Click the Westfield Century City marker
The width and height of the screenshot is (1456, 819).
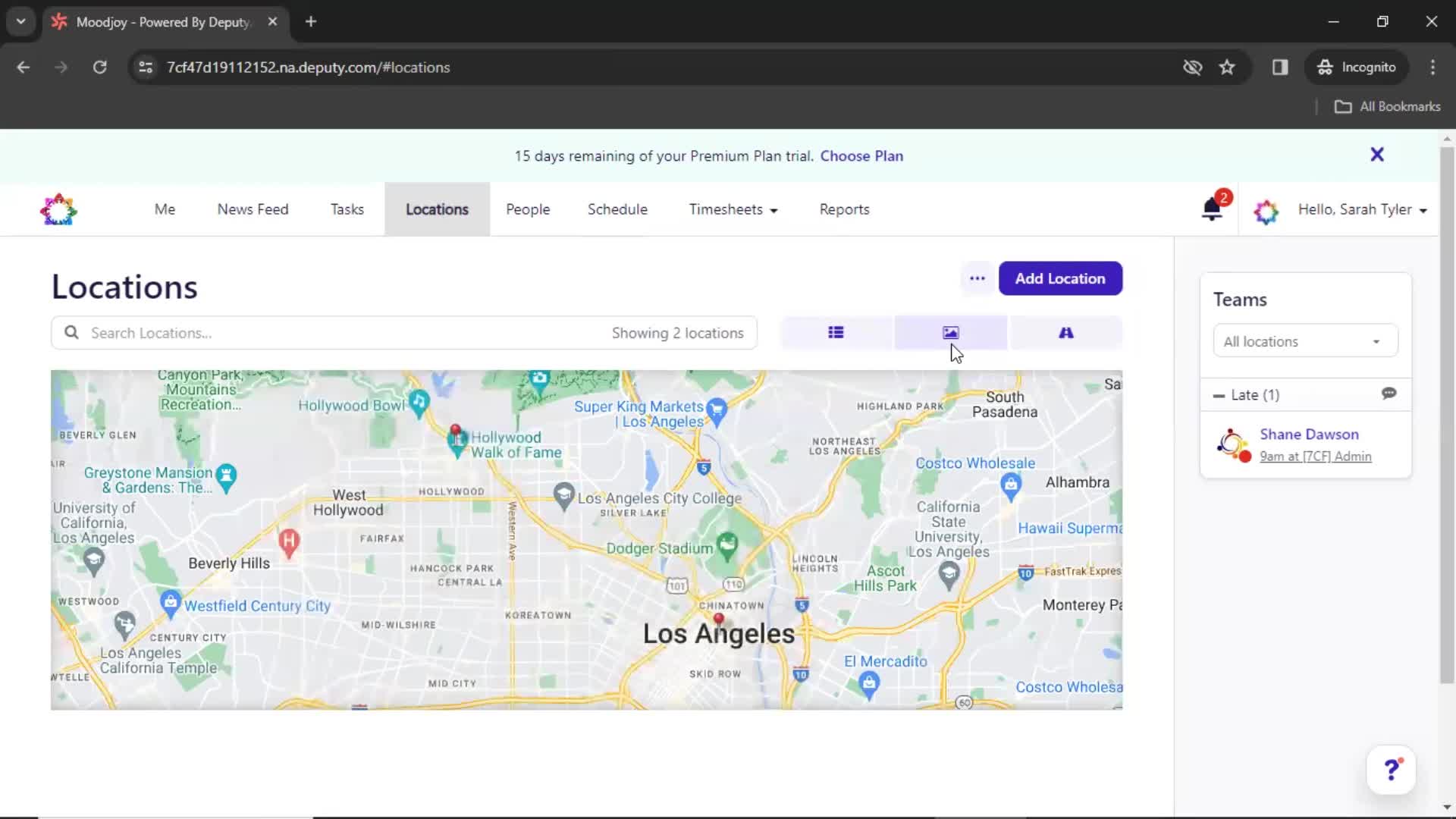coord(170,603)
